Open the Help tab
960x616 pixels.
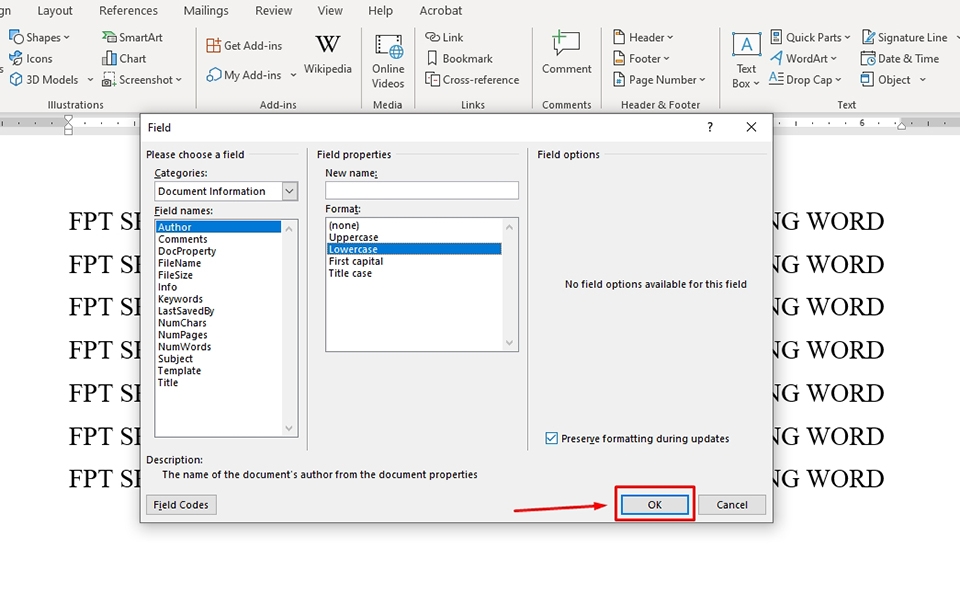pos(380,10)
